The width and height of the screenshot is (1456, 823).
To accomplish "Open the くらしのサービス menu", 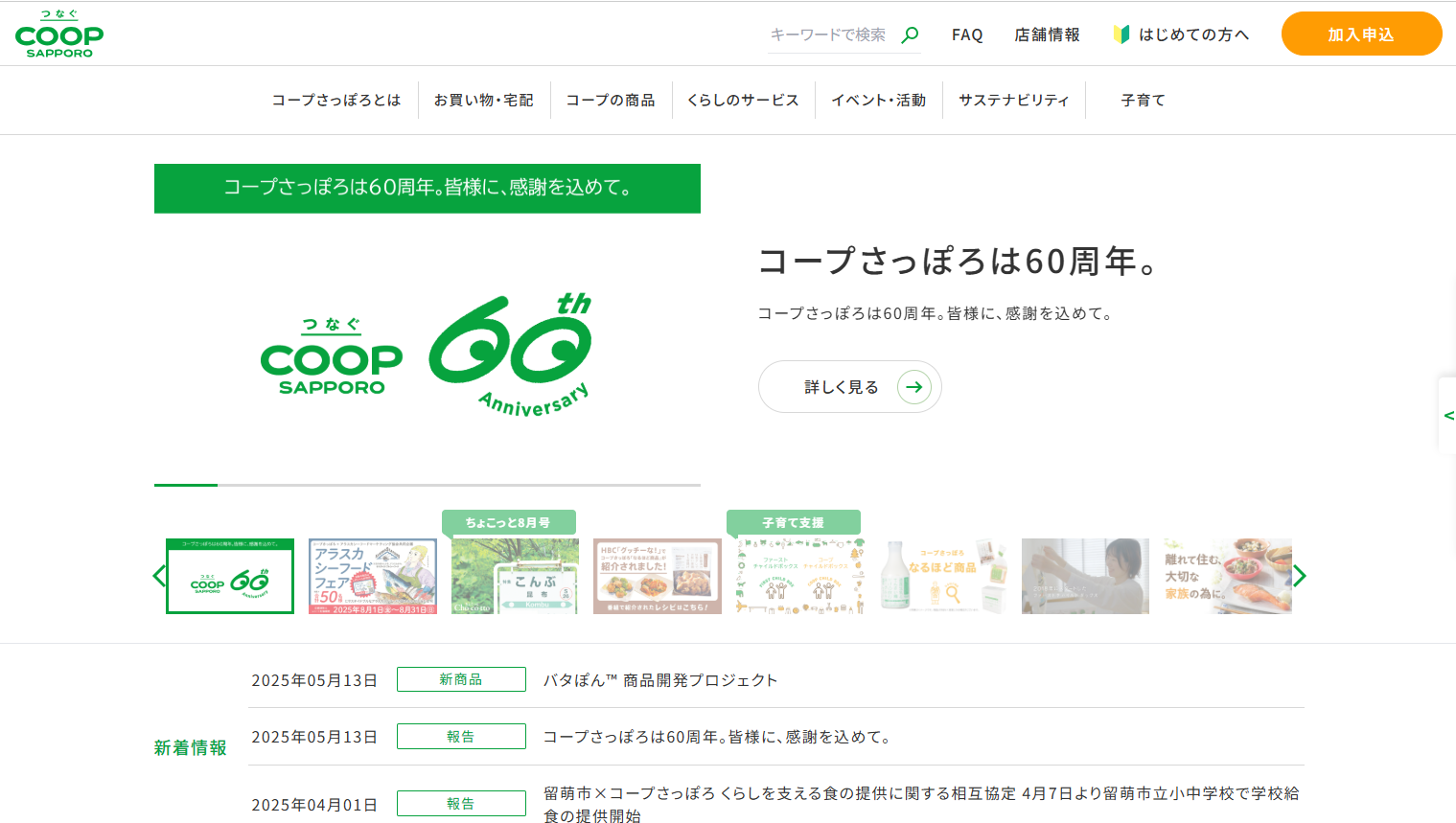I will (743, 100).
